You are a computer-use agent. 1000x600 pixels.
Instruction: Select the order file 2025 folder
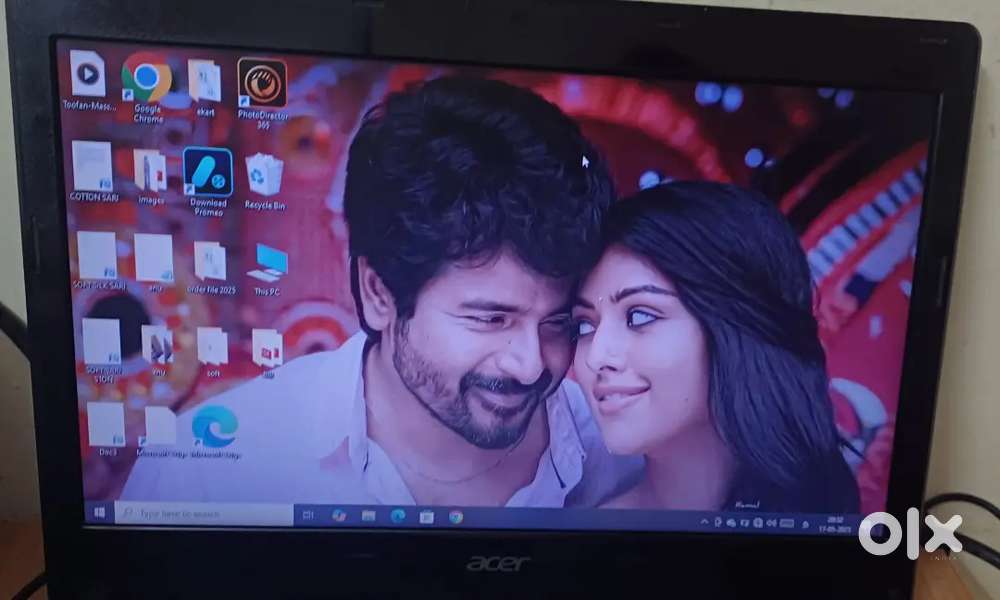(x=210, y=261)
